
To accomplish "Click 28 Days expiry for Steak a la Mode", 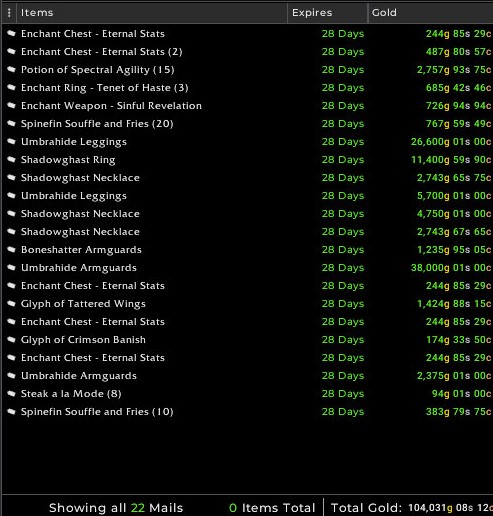I will pyautogui.click(x=343, y=394).
